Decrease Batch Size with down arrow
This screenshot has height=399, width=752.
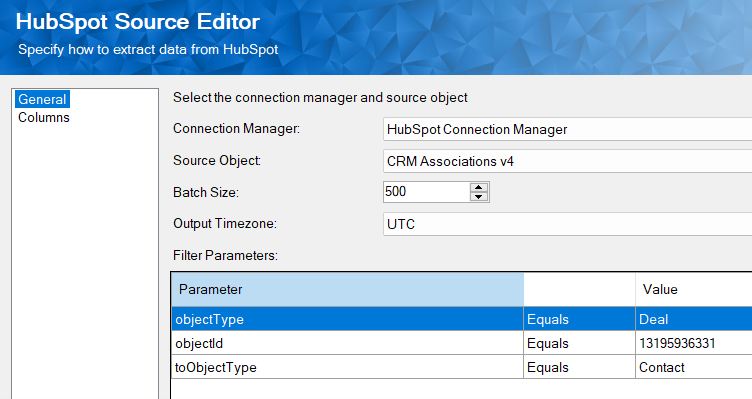point(479,197)
